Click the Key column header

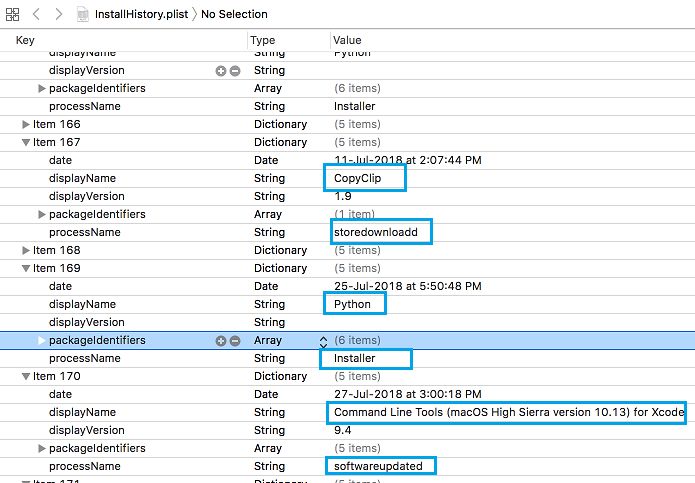click(x=25, y=39)
